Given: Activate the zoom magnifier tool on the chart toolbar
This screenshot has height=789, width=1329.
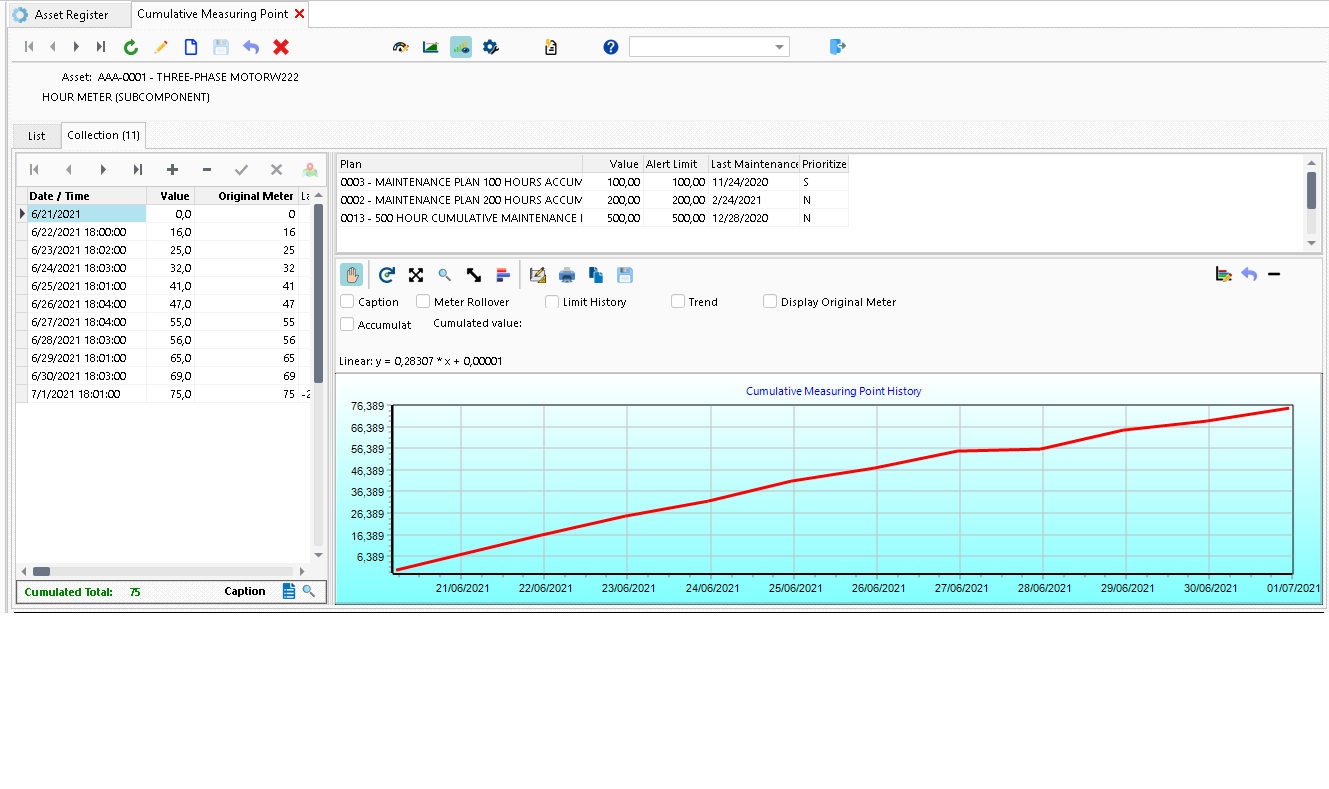Looking at the screenshot, I should (x=443, y=274).
